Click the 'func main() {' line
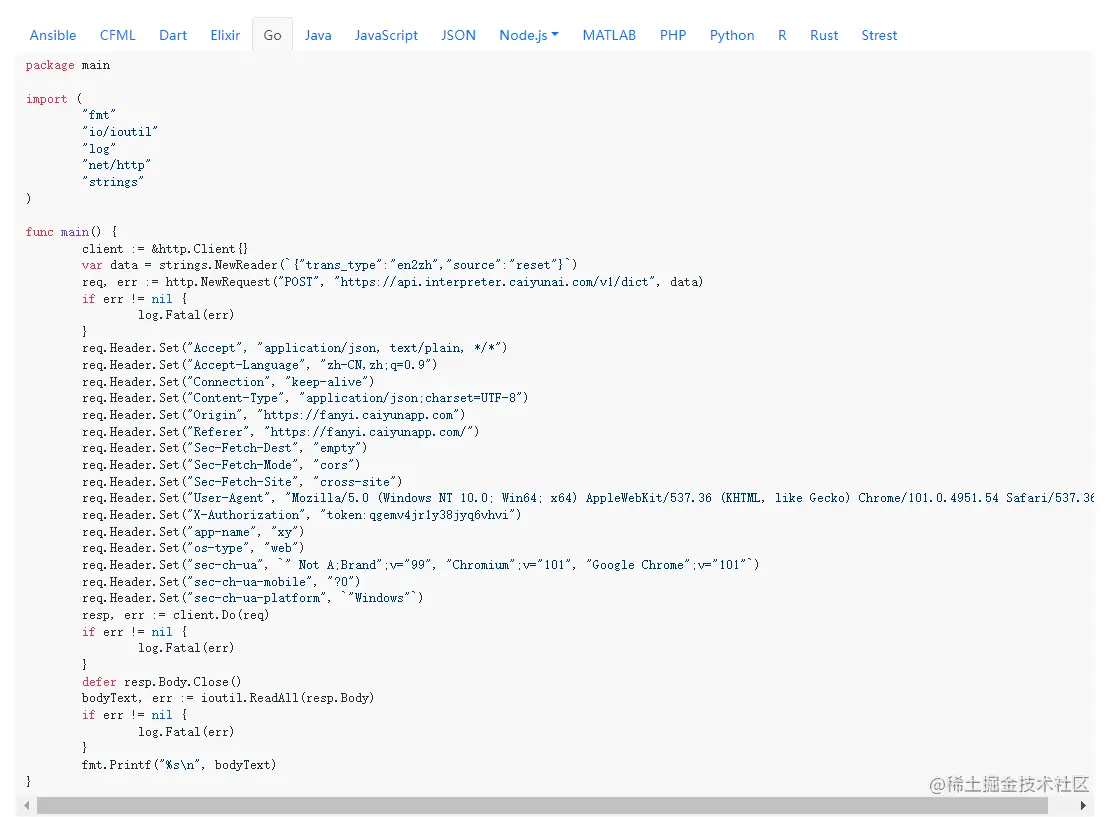The image size is (1112, 817). [x=71, y=232]
